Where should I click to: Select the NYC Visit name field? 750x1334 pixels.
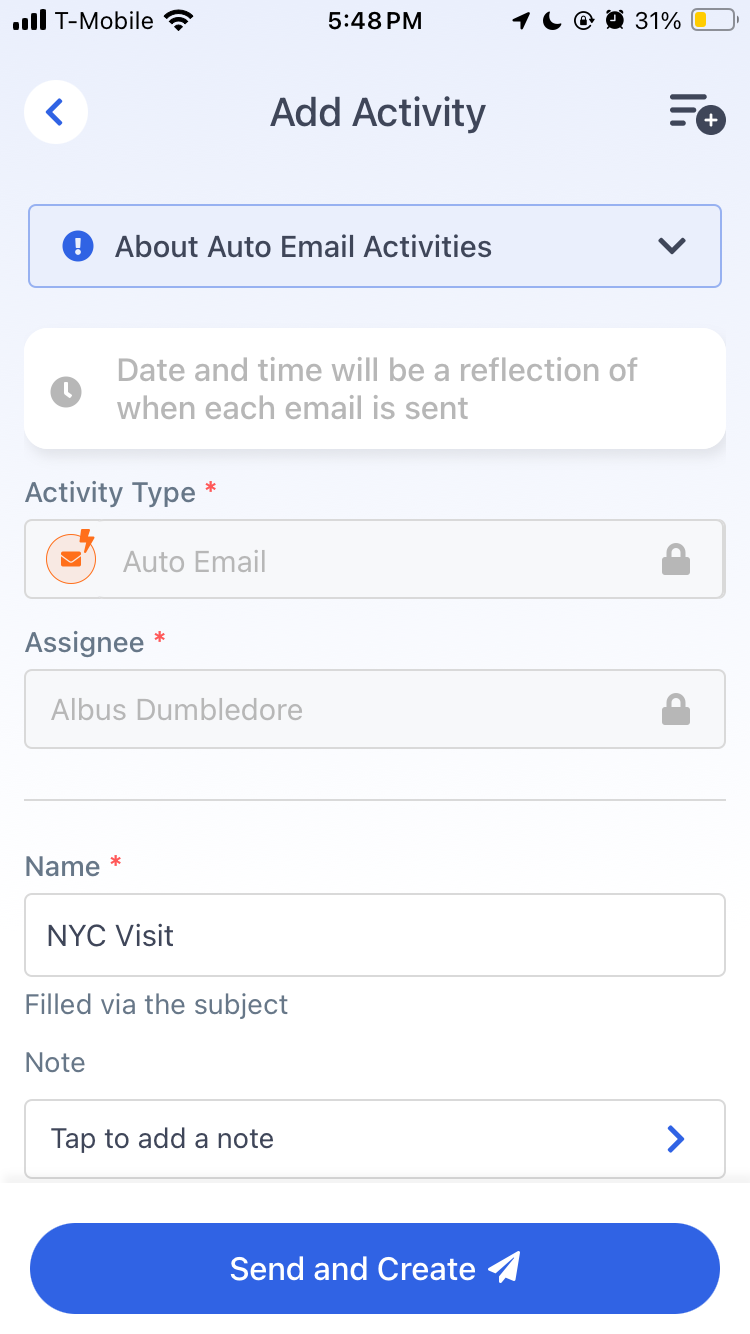pos(375,935)
